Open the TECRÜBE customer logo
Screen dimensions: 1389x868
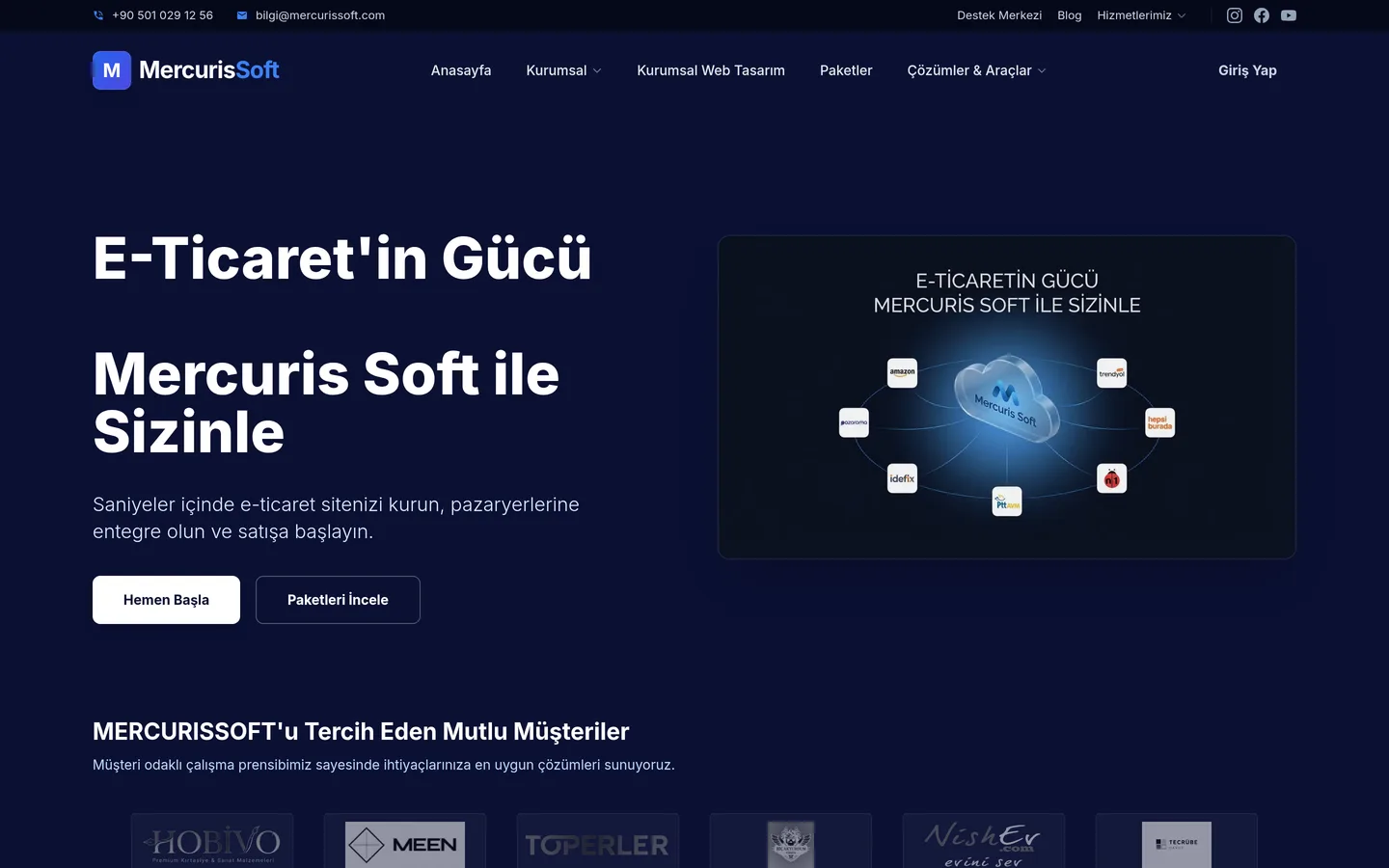pos(1177,842)
